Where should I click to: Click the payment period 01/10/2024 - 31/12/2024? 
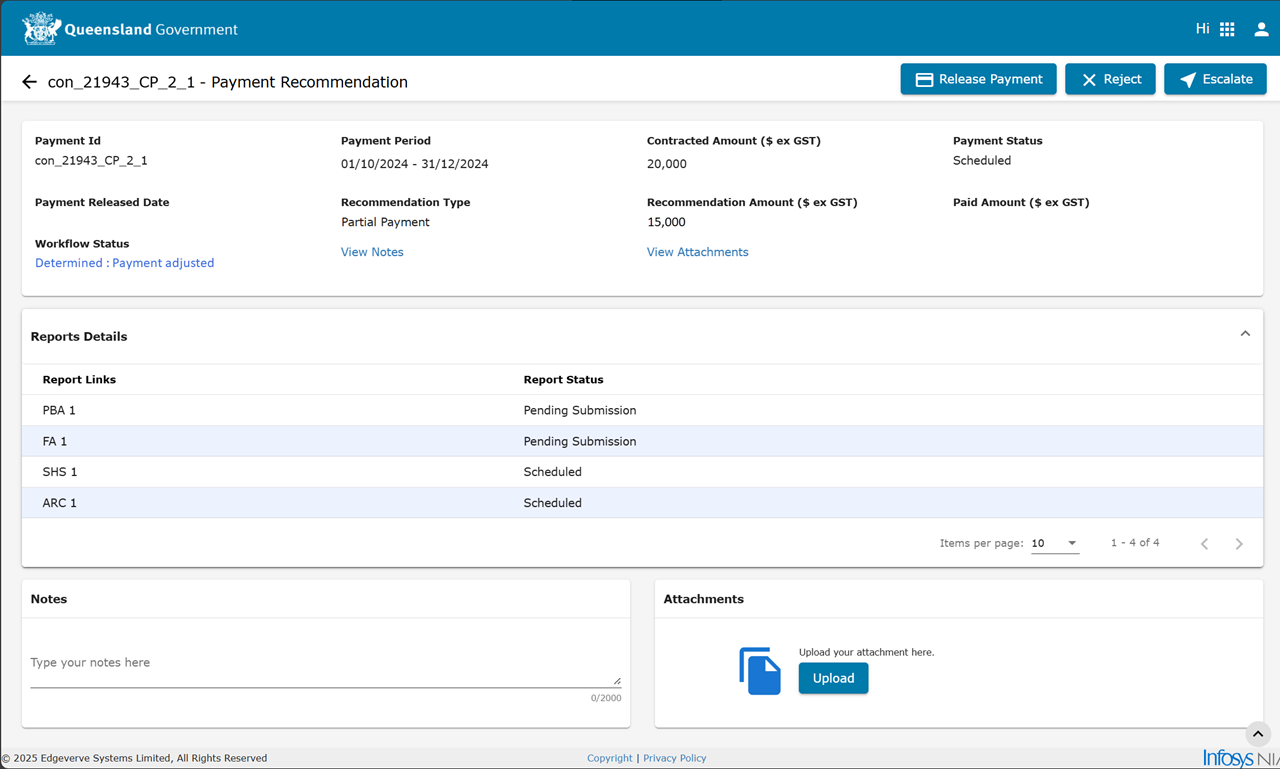pyautogui.click(x=414, y=164)
